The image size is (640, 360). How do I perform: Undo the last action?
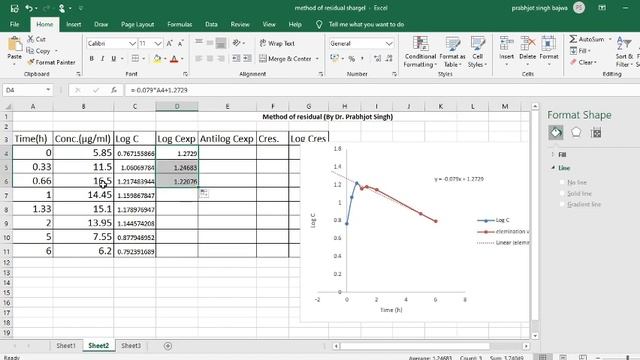[x=29, y=8]
